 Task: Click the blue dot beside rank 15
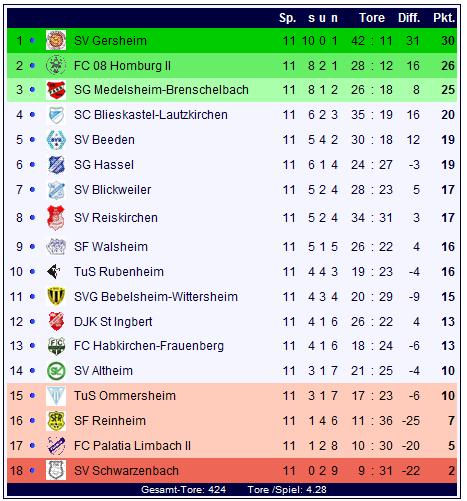click(x=32, y=396)
